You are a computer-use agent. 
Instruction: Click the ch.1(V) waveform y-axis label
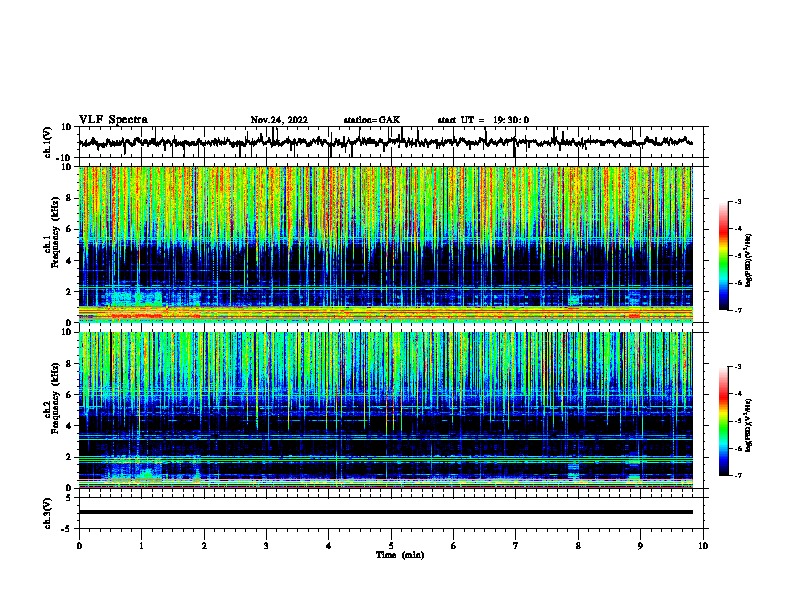point(48,142)
